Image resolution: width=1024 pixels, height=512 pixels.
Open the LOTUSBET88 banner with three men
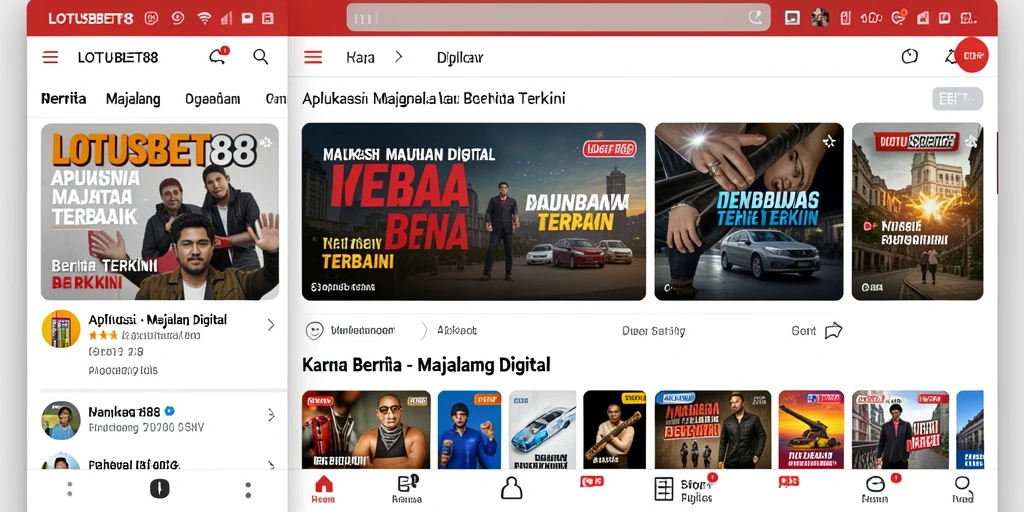[x=159, y=212]
